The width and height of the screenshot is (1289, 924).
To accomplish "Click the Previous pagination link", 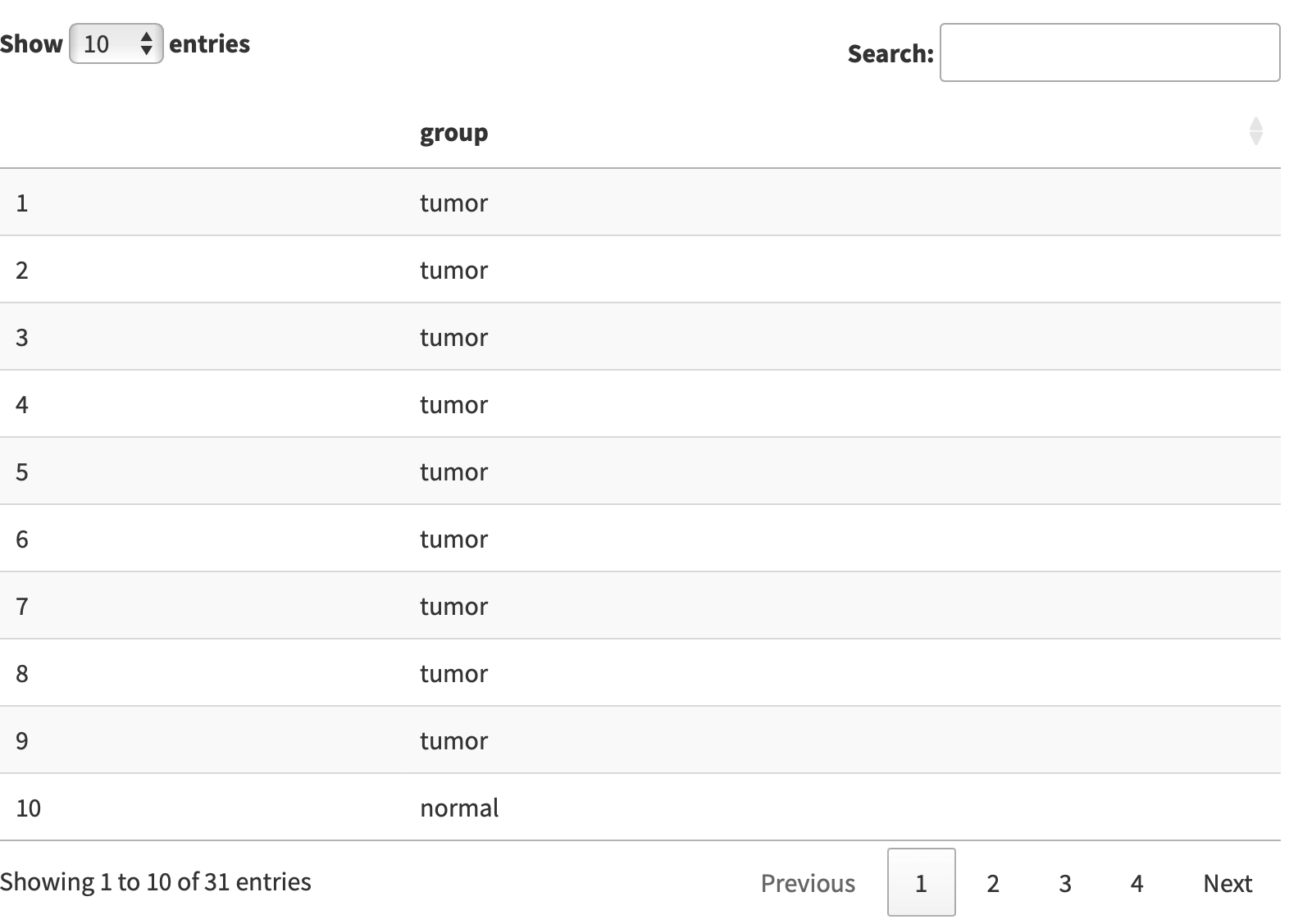I will pos(808,882).
